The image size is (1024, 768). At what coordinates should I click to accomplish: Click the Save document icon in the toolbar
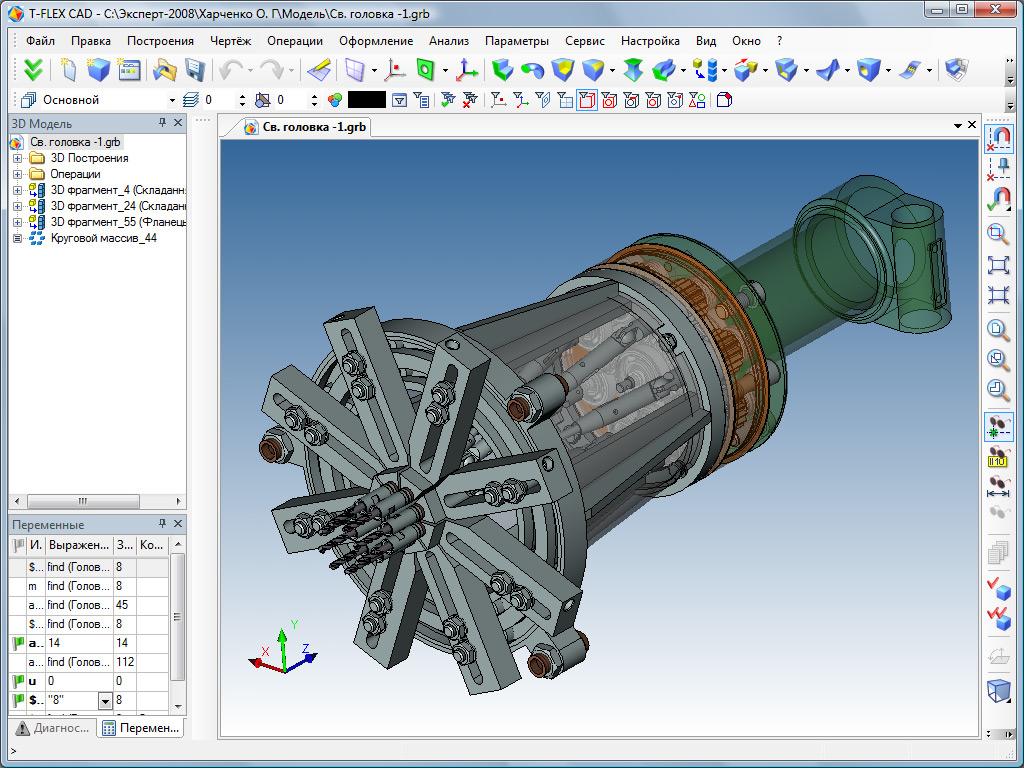(x=194, y=70)
